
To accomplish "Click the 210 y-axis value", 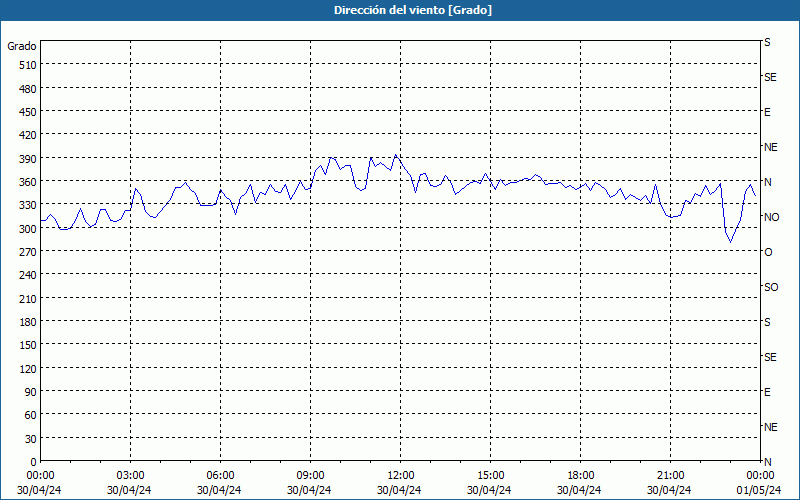I will 28,298.
